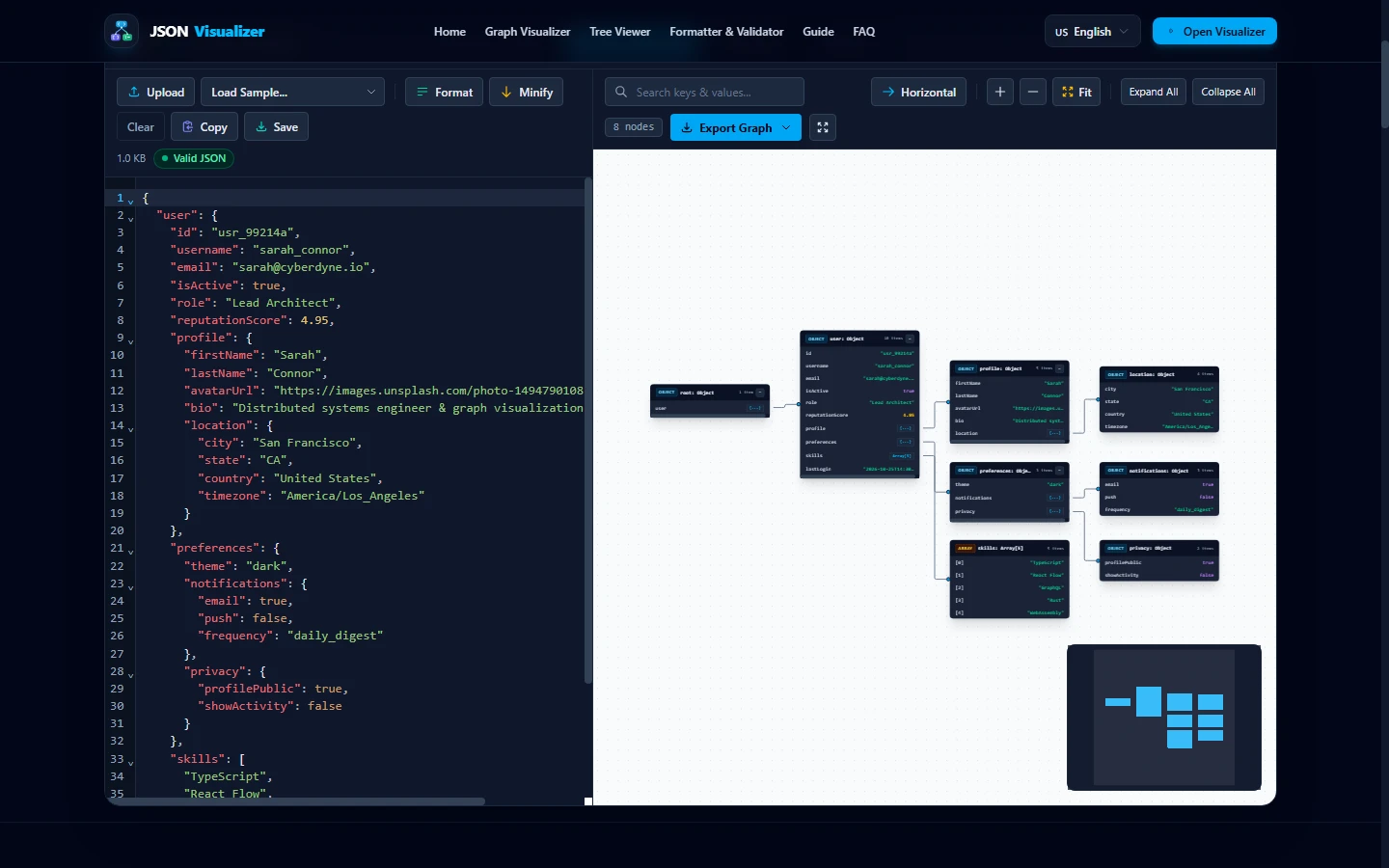Open the Export Graph dropdown arrow
The image size is (1389, 868).
coord(787,127)
